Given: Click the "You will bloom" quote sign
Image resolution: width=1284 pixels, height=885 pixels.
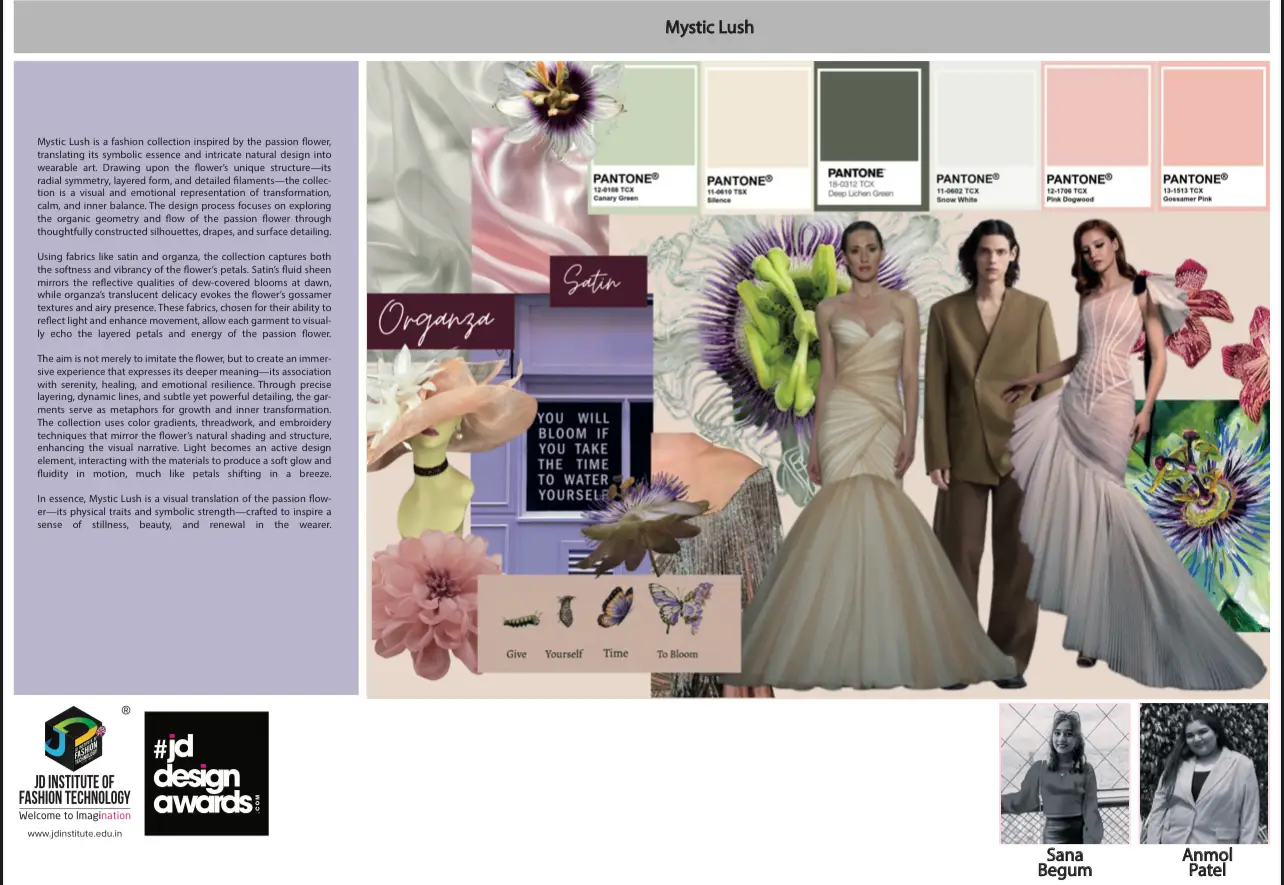Looking at the screenshot, I should (573, 456).
